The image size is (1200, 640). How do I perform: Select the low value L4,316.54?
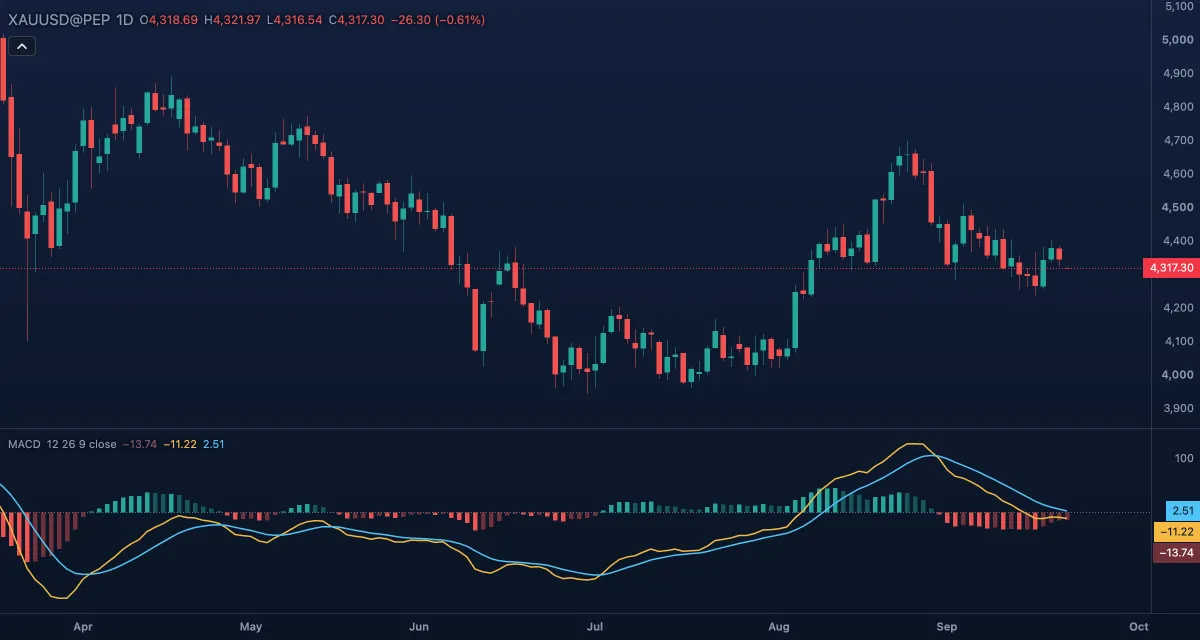tap(294, 20)
